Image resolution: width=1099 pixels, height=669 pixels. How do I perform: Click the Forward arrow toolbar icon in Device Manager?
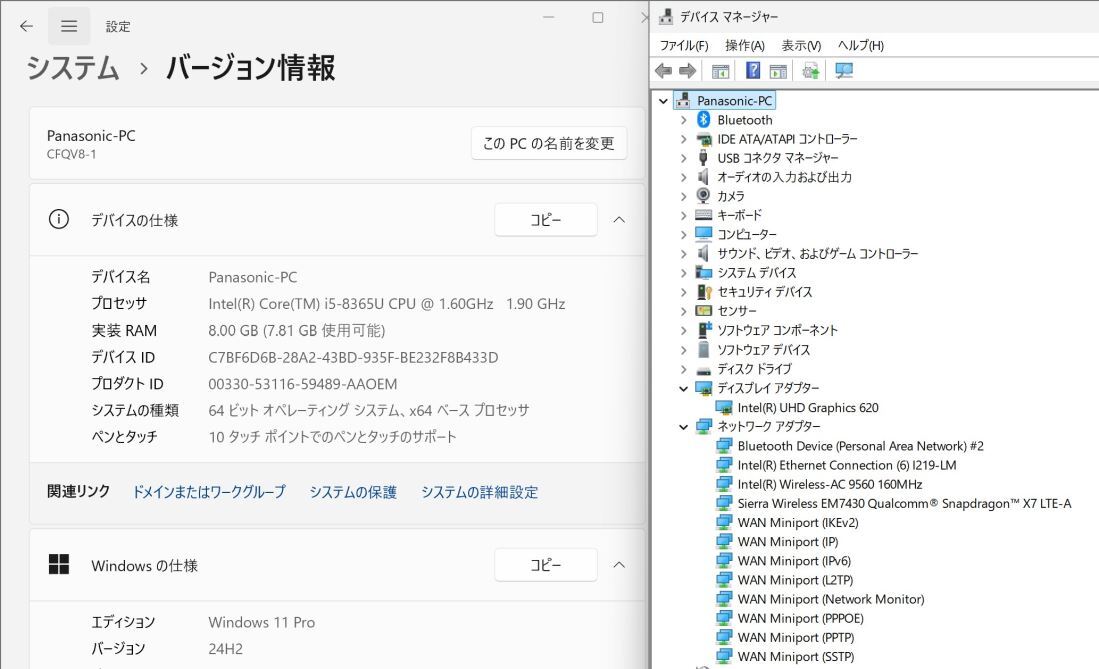[x=688, y=71]
